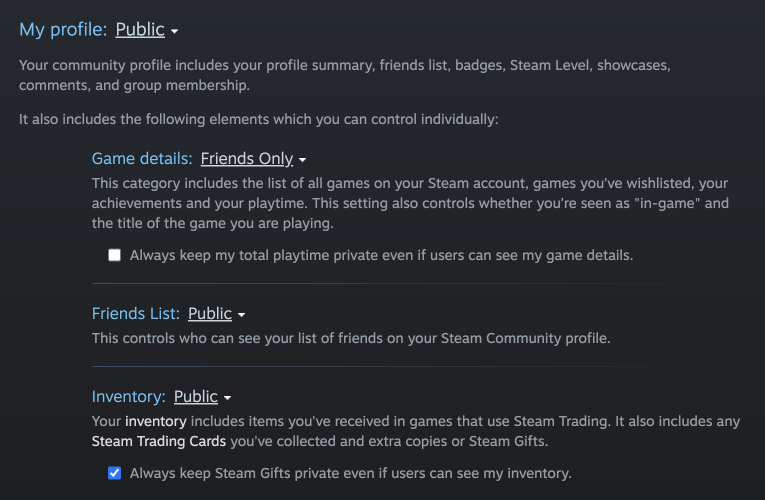This screenshot has height=500, width=765.
Task: Follow the highlighted "inventory" link
Action: point(155,422)
